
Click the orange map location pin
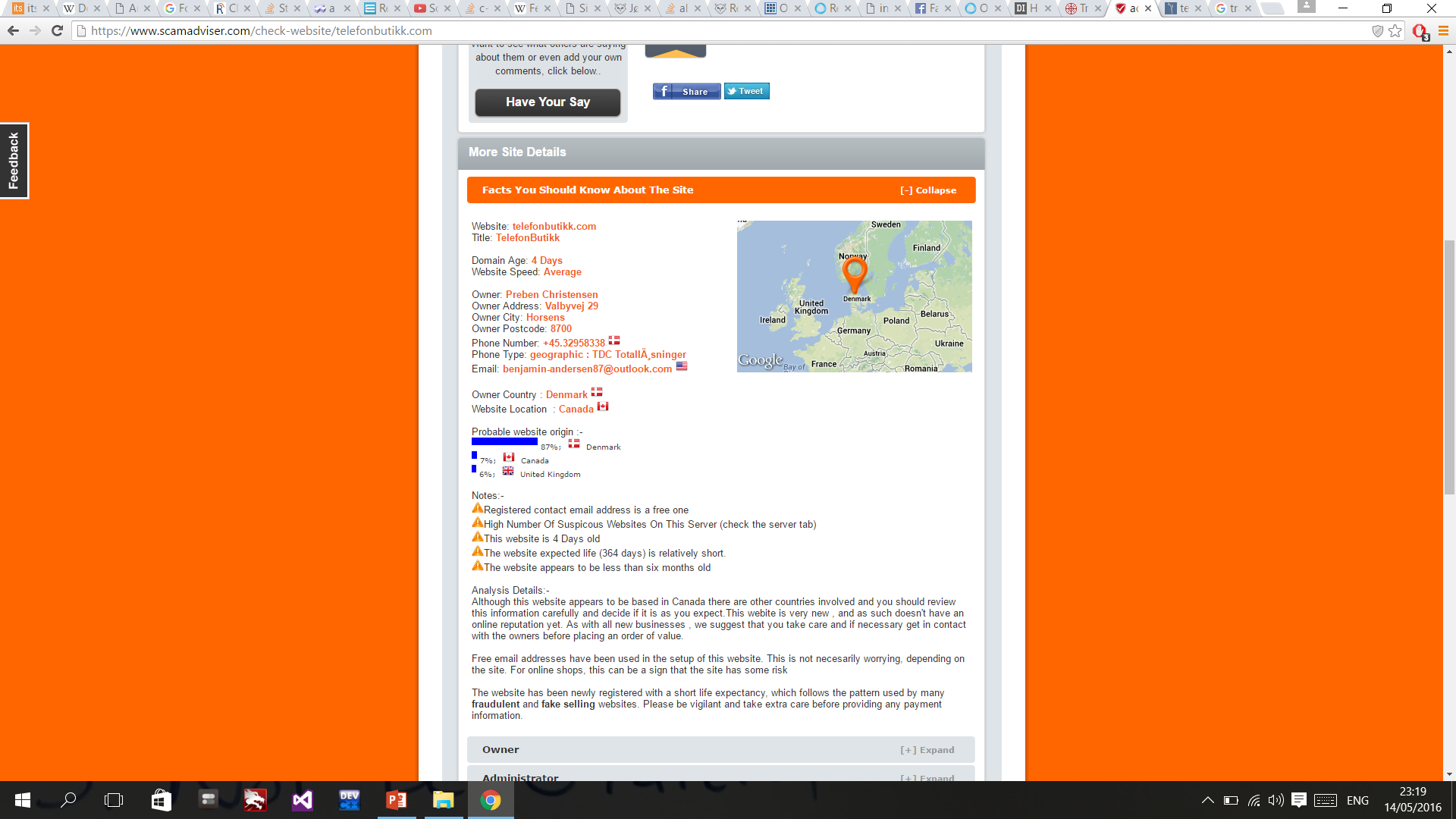[855, 275]
